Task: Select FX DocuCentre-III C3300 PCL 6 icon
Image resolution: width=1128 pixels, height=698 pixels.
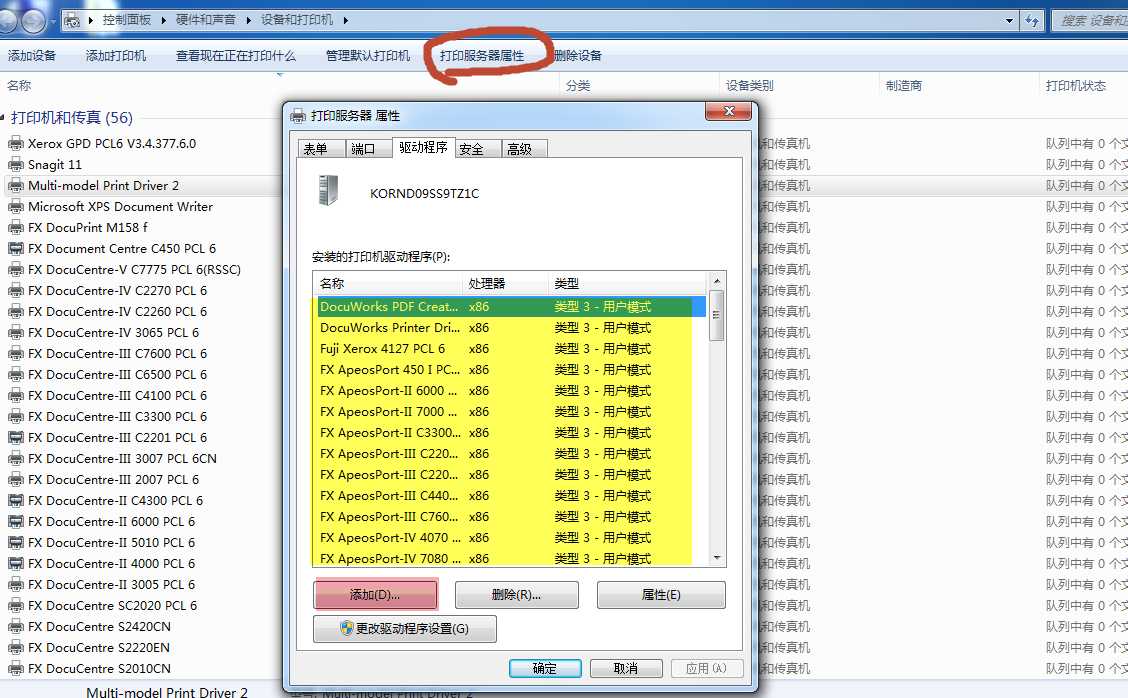Action: click(15, 416)
